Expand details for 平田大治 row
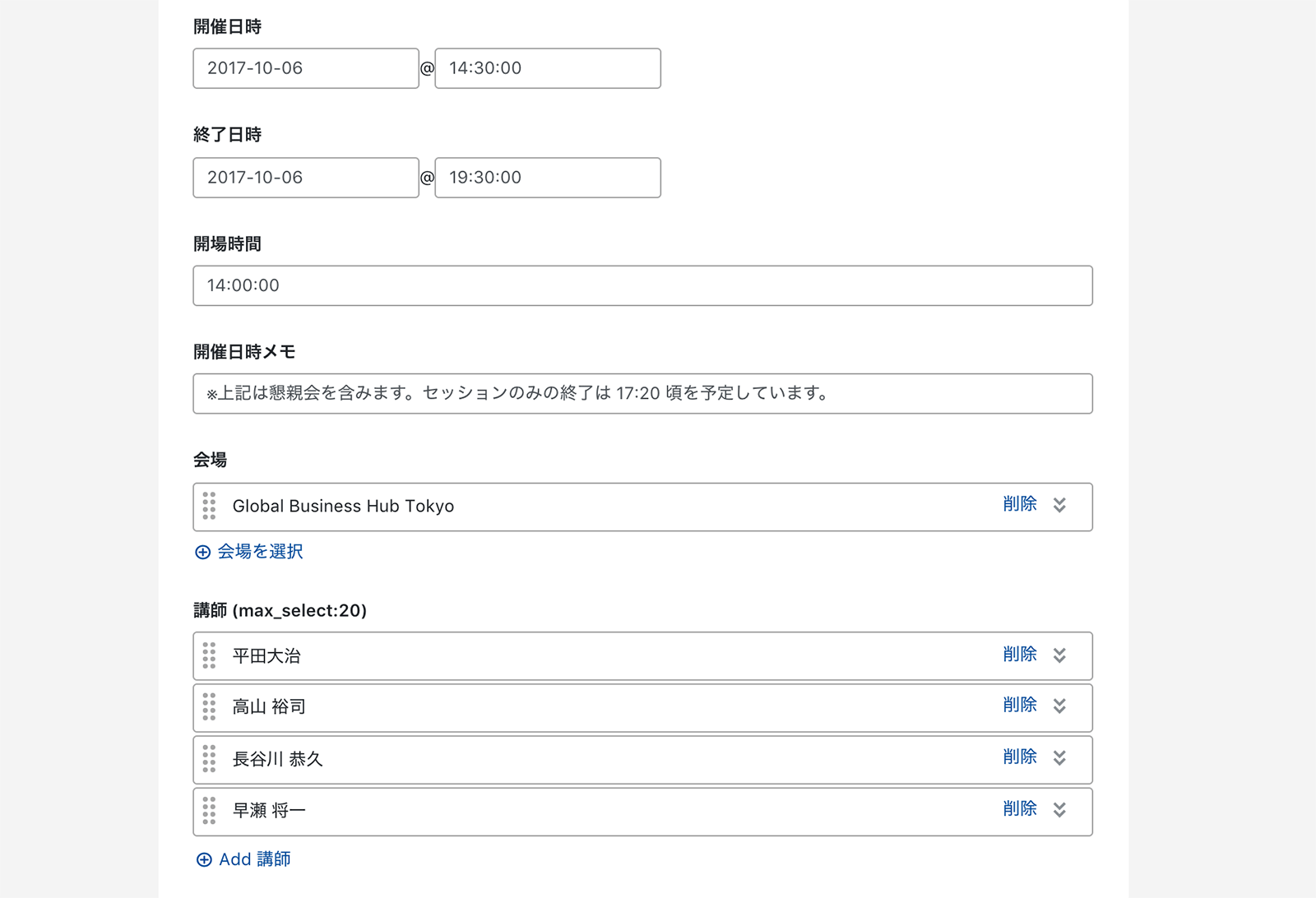Screen dimensions: 1316x898 1059,655
